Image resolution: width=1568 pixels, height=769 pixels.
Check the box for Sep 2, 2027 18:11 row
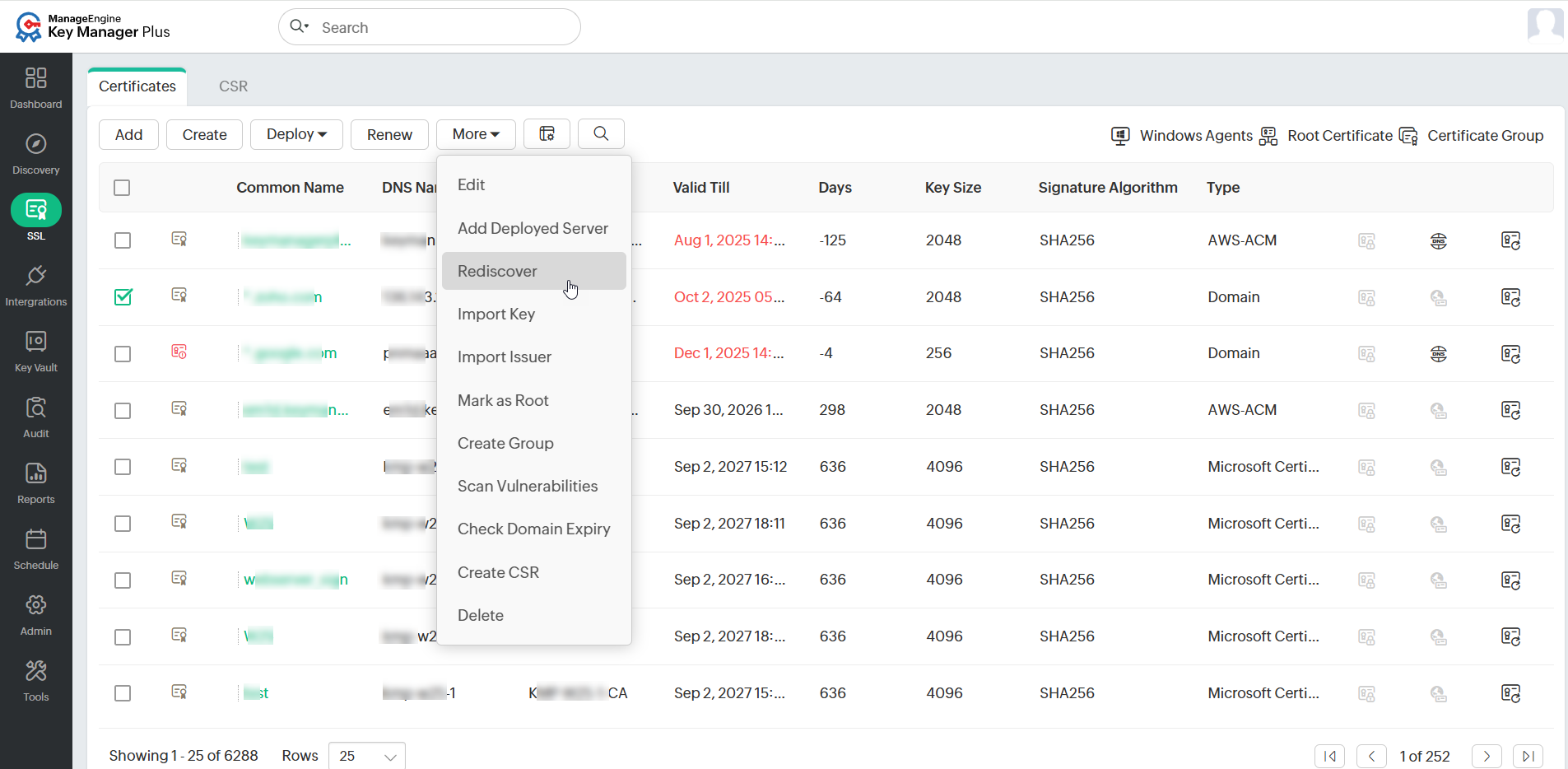point(123,524)
